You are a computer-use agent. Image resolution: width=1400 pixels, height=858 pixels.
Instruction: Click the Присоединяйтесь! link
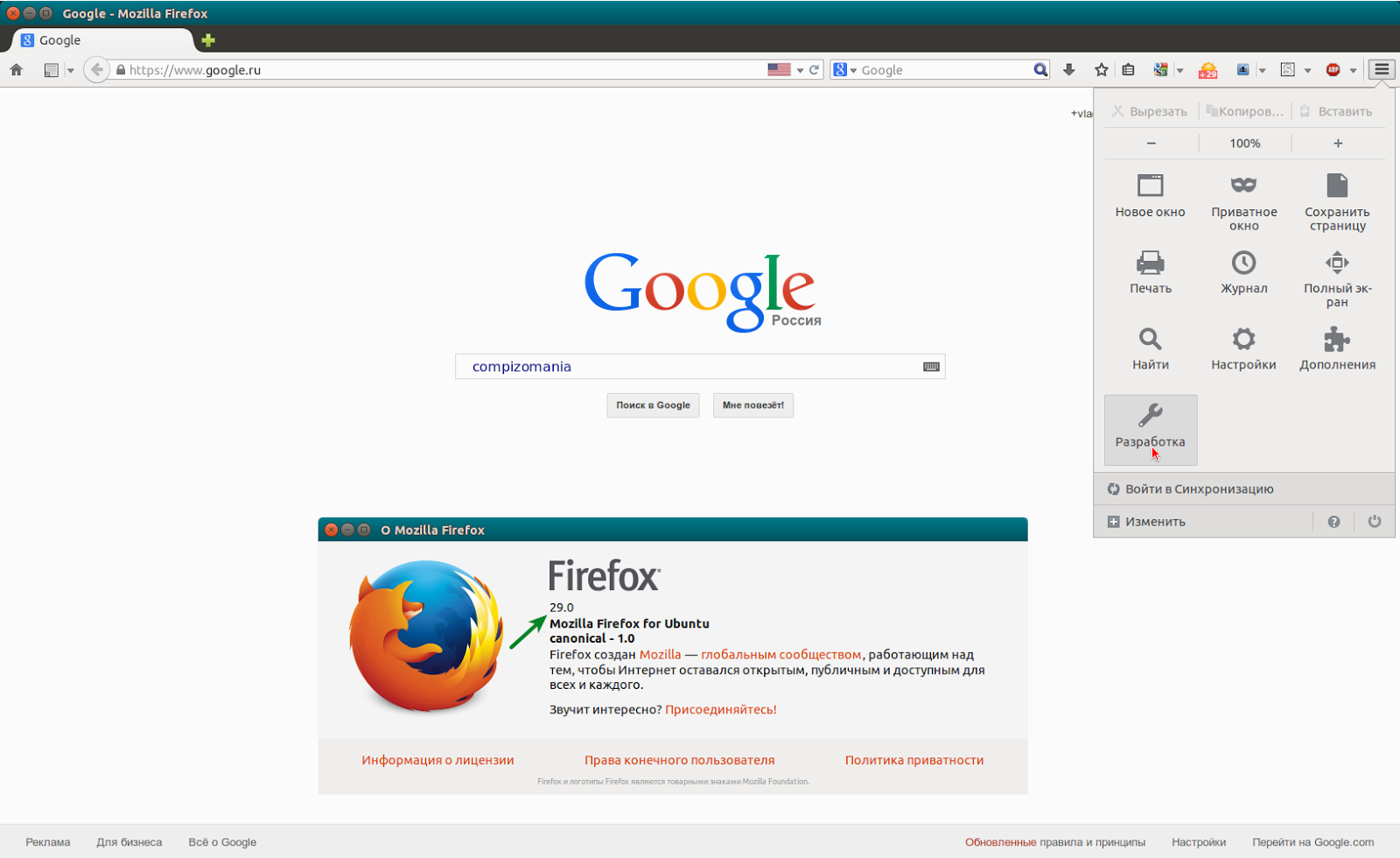coord(721,710)
